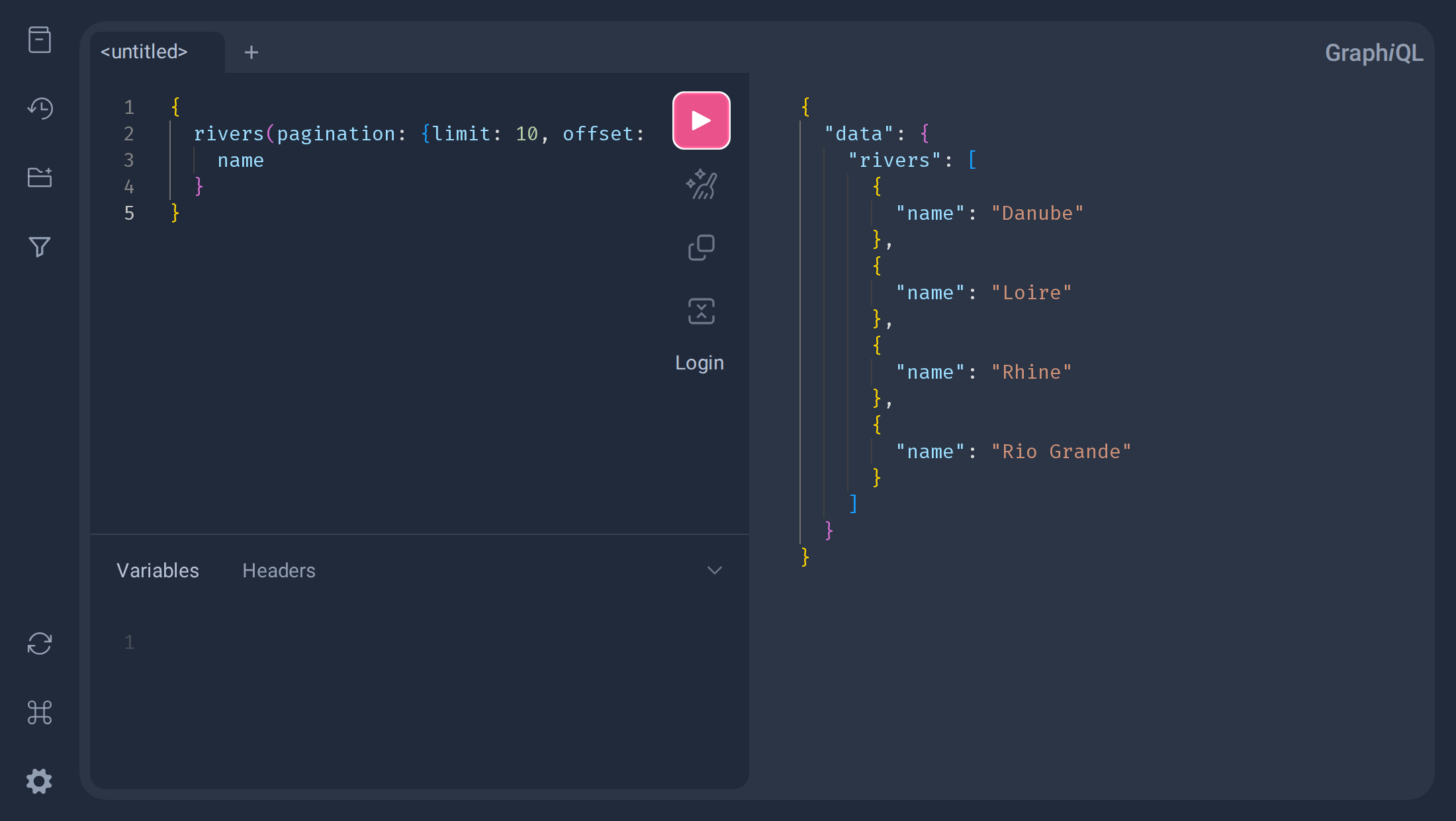Viewport: 1456px width, 821px height.
Task: Click the "Rio Grande" result value
Action: pos(1062,452)
